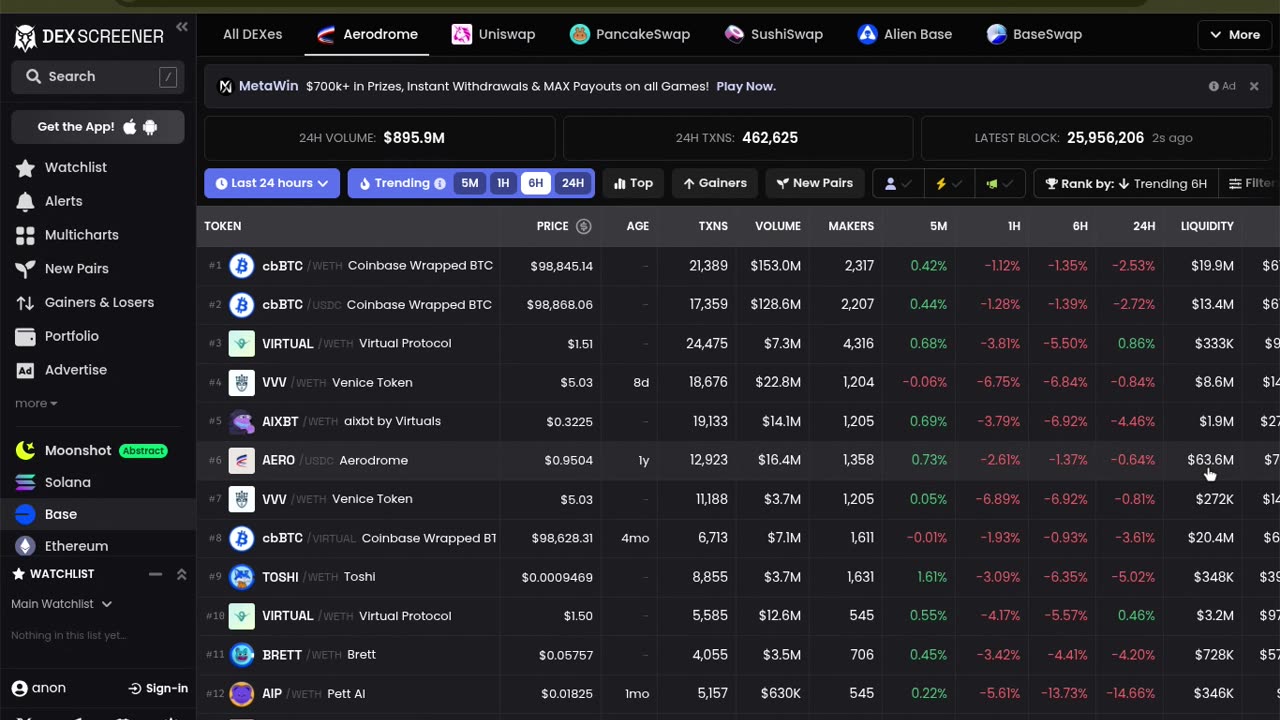Image resolution: width=1280 pixels, height=720 pixels.
Task: Click the anon user profile
Action: pyautogui.click(x=39, y=688)
